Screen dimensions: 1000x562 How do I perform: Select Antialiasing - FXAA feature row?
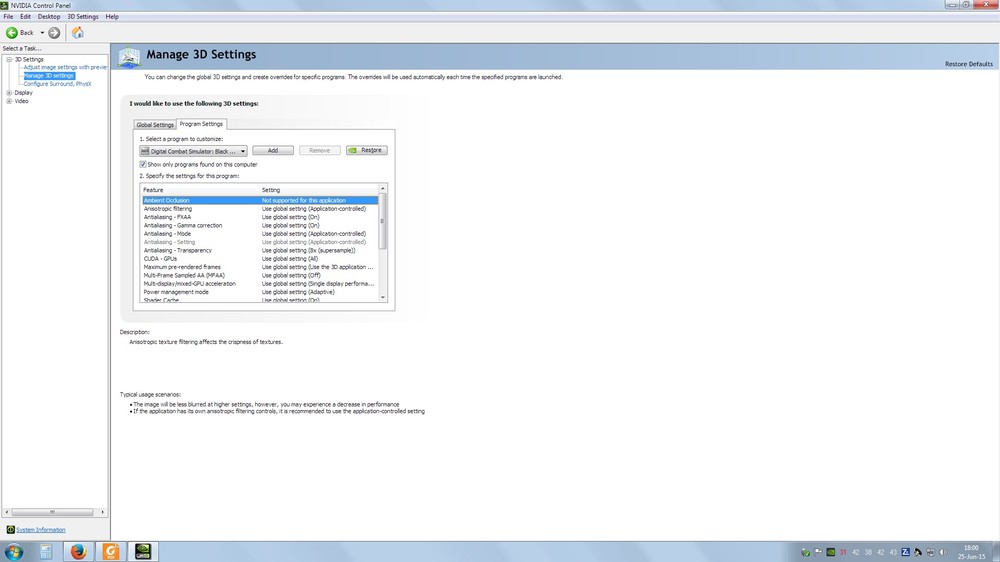pyautogui.click(x=260, y=217)
